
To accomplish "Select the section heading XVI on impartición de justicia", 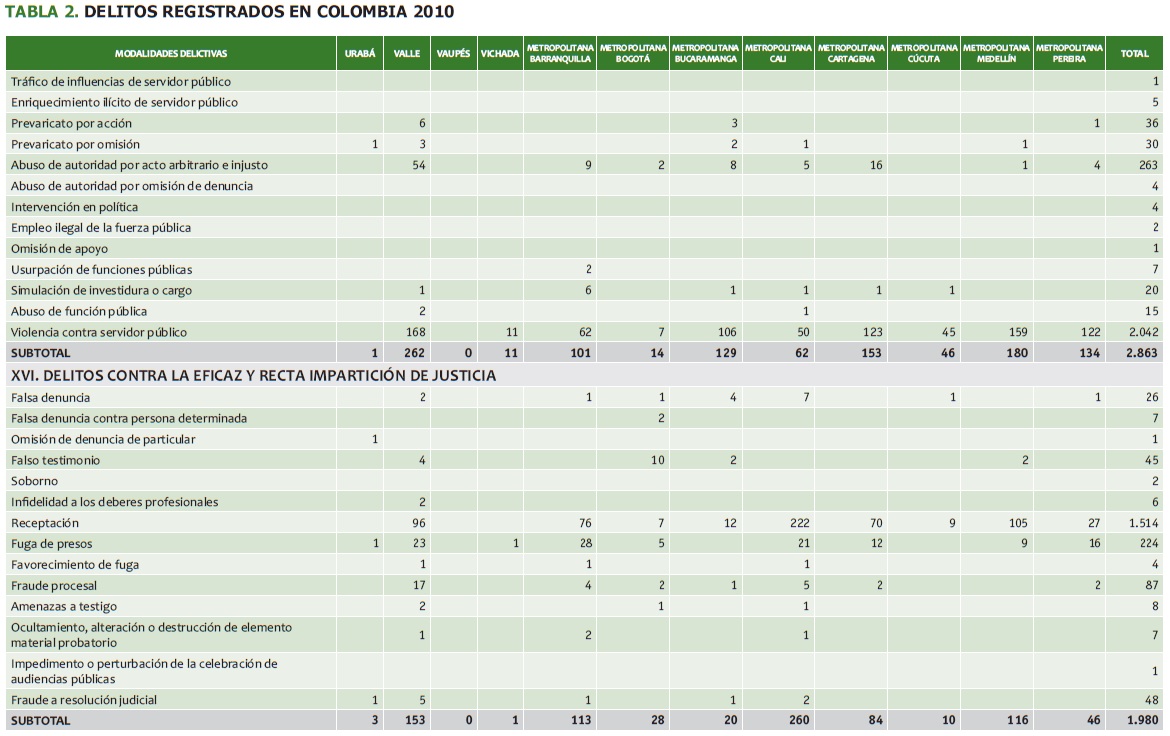I will (253, 376).
